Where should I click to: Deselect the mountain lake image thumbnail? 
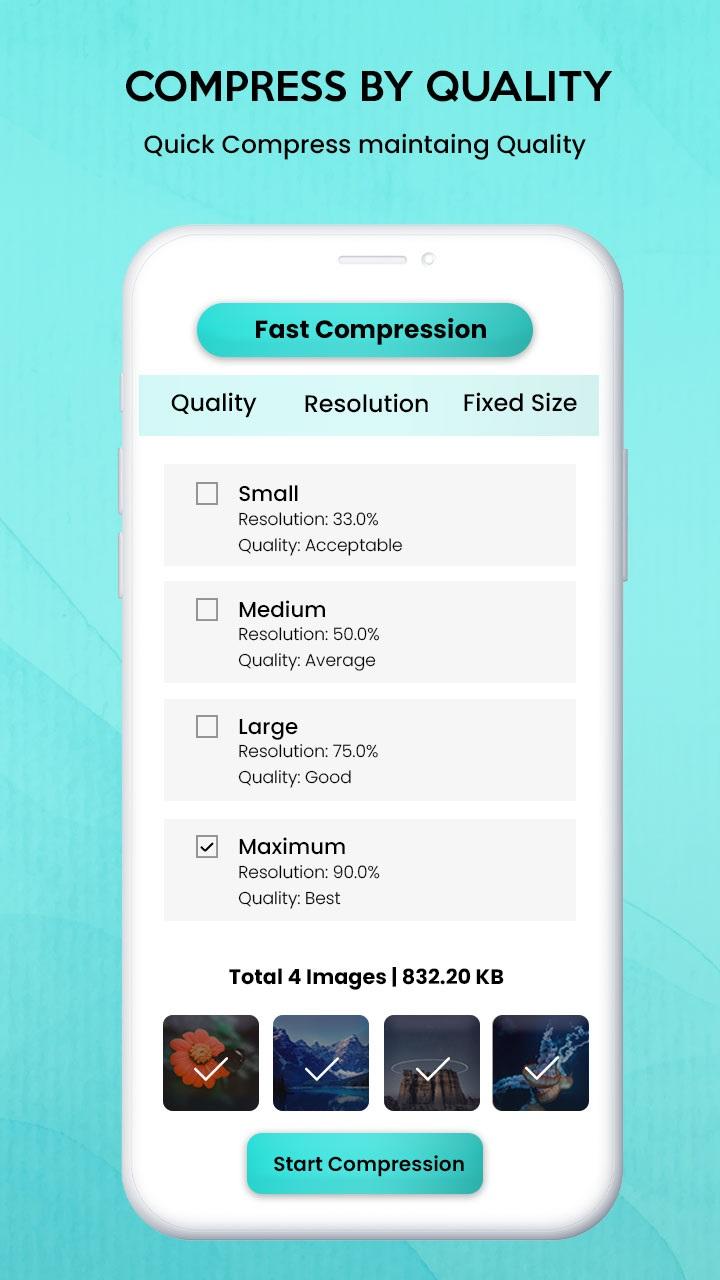321,1063
